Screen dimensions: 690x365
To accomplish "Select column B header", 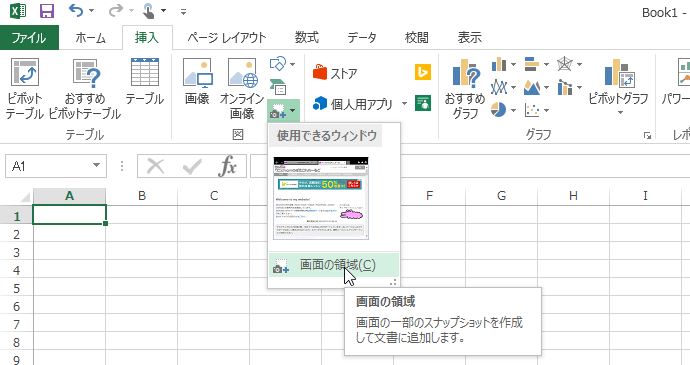I will 142,196.
